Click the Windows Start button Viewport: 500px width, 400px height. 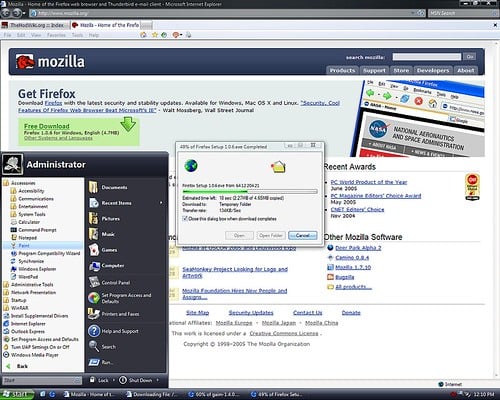point(17,394)
